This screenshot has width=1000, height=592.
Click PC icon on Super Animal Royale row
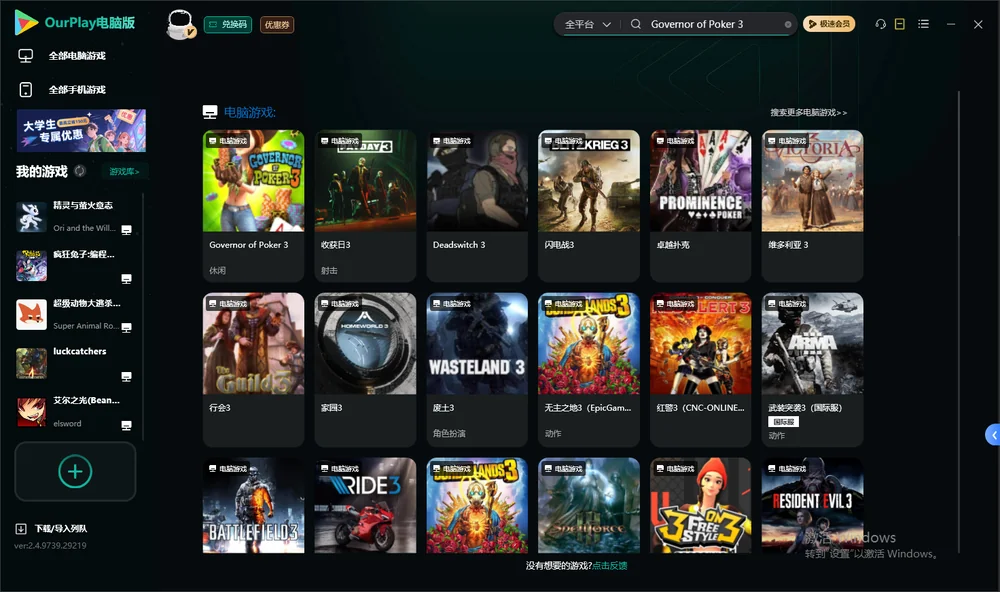[x=126, y=327]
